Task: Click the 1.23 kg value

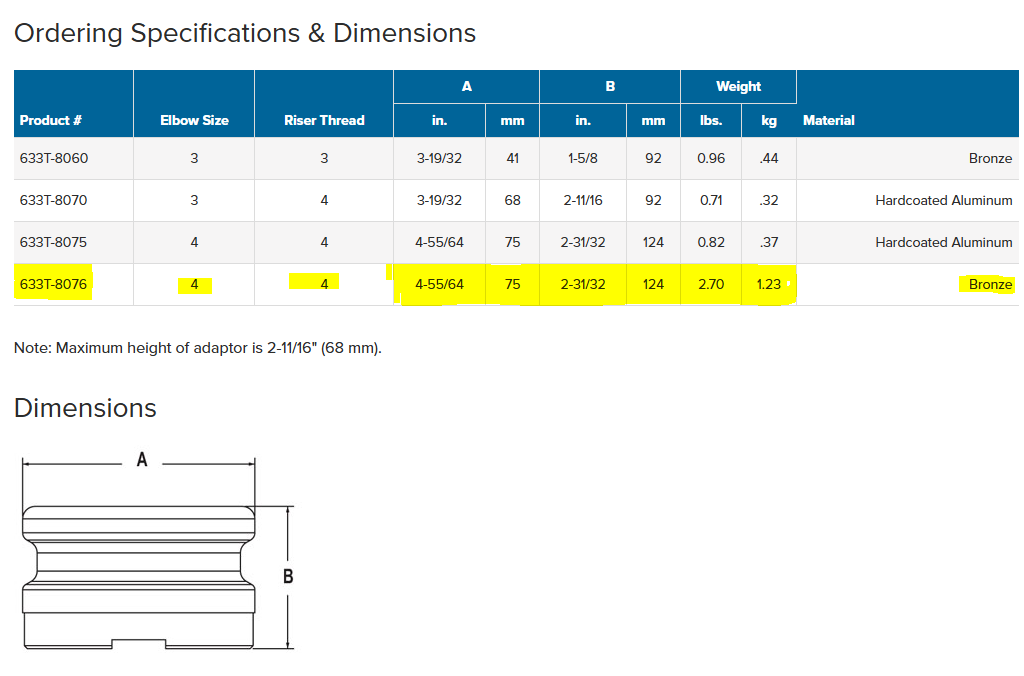Action: tap(769, 284)
